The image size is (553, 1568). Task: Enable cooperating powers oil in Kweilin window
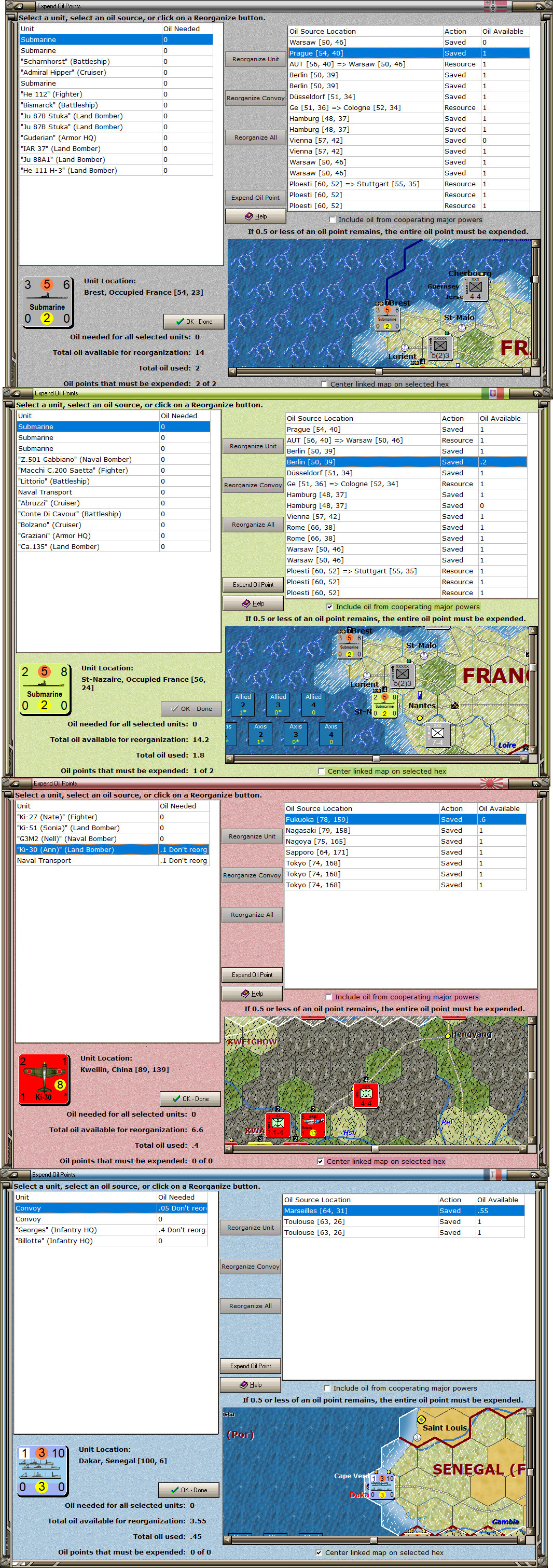point(328,997)
